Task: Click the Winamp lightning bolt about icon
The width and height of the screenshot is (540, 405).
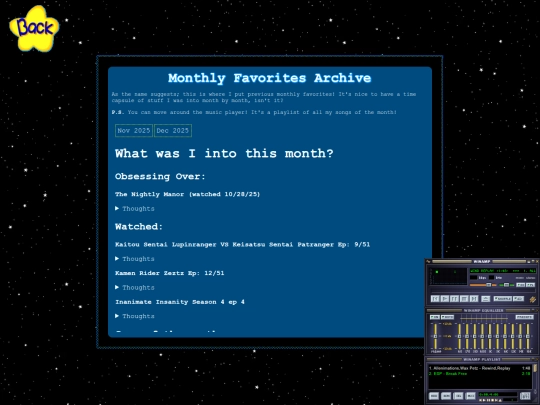Action: click(533, 299)
